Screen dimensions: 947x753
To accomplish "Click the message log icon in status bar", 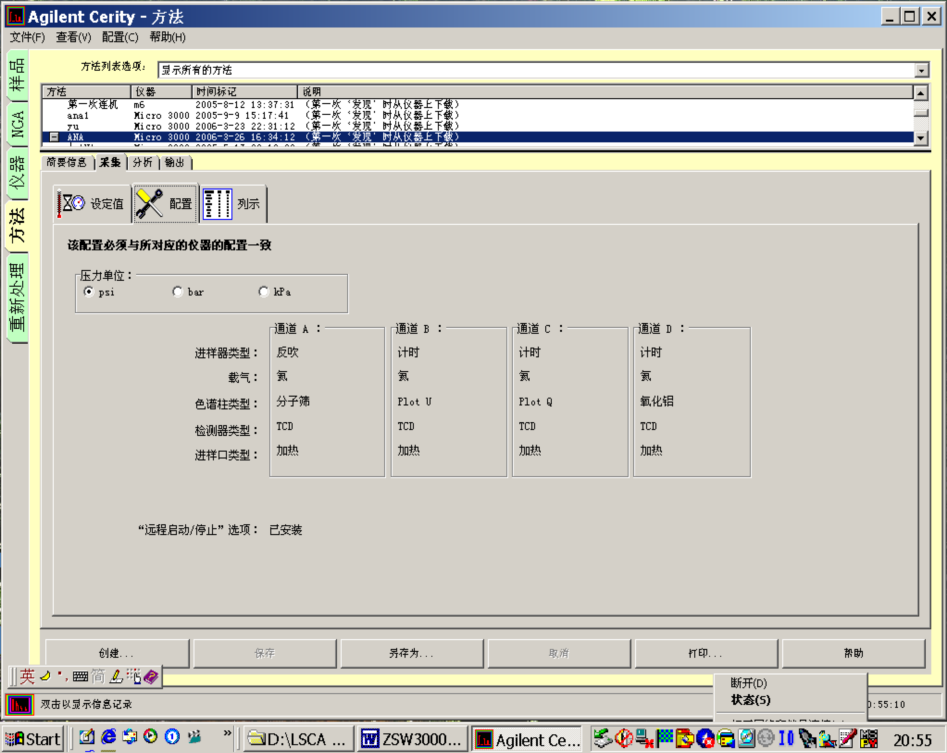I will 19,704.
